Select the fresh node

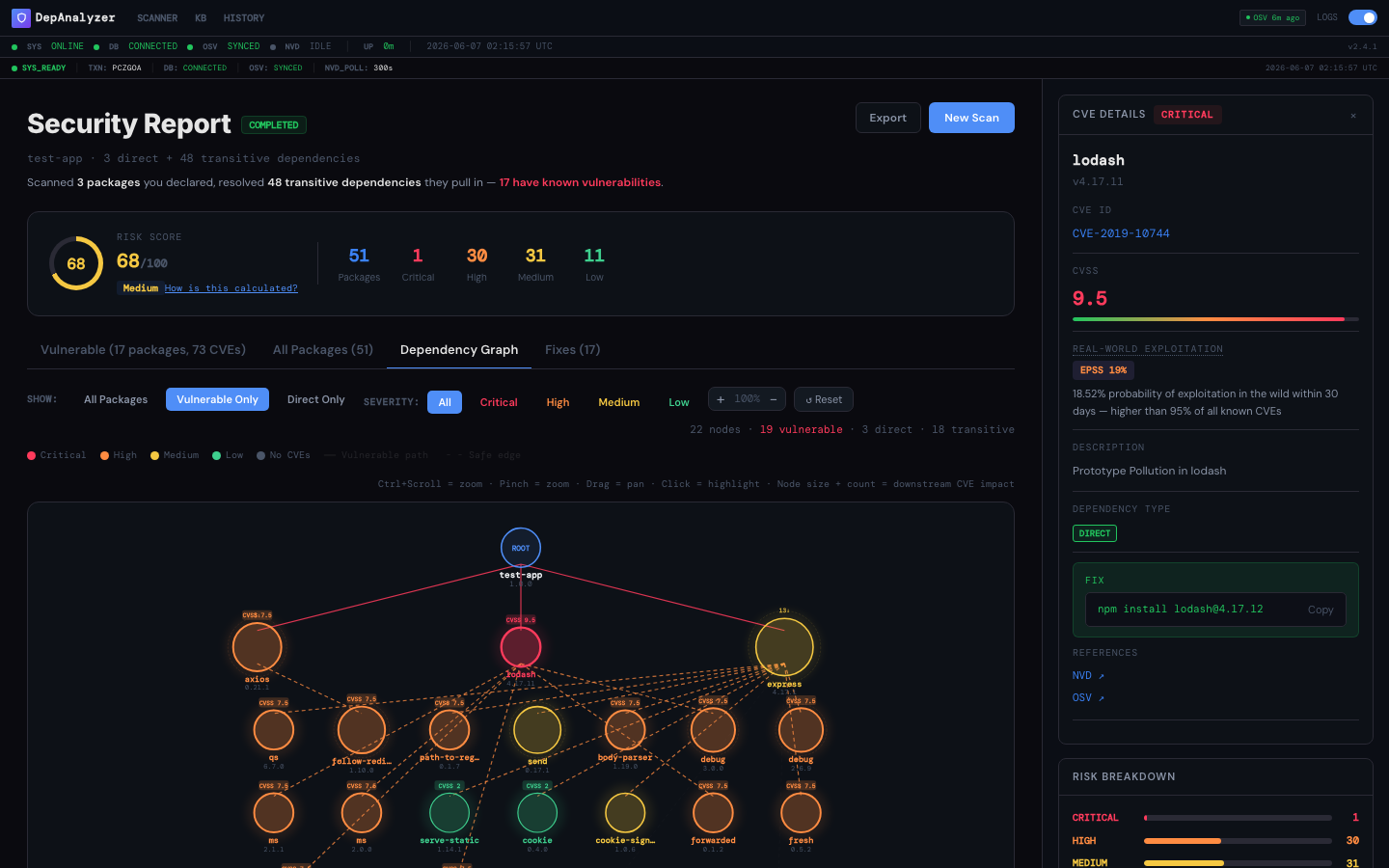801,813
